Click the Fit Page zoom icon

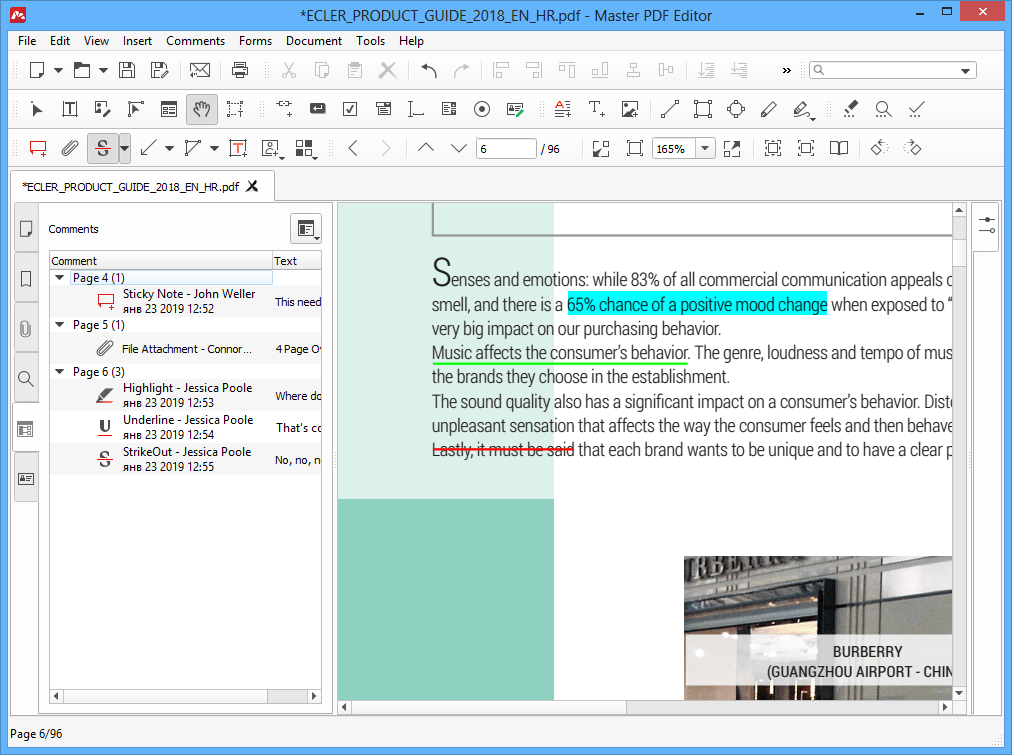coord(634,148)
